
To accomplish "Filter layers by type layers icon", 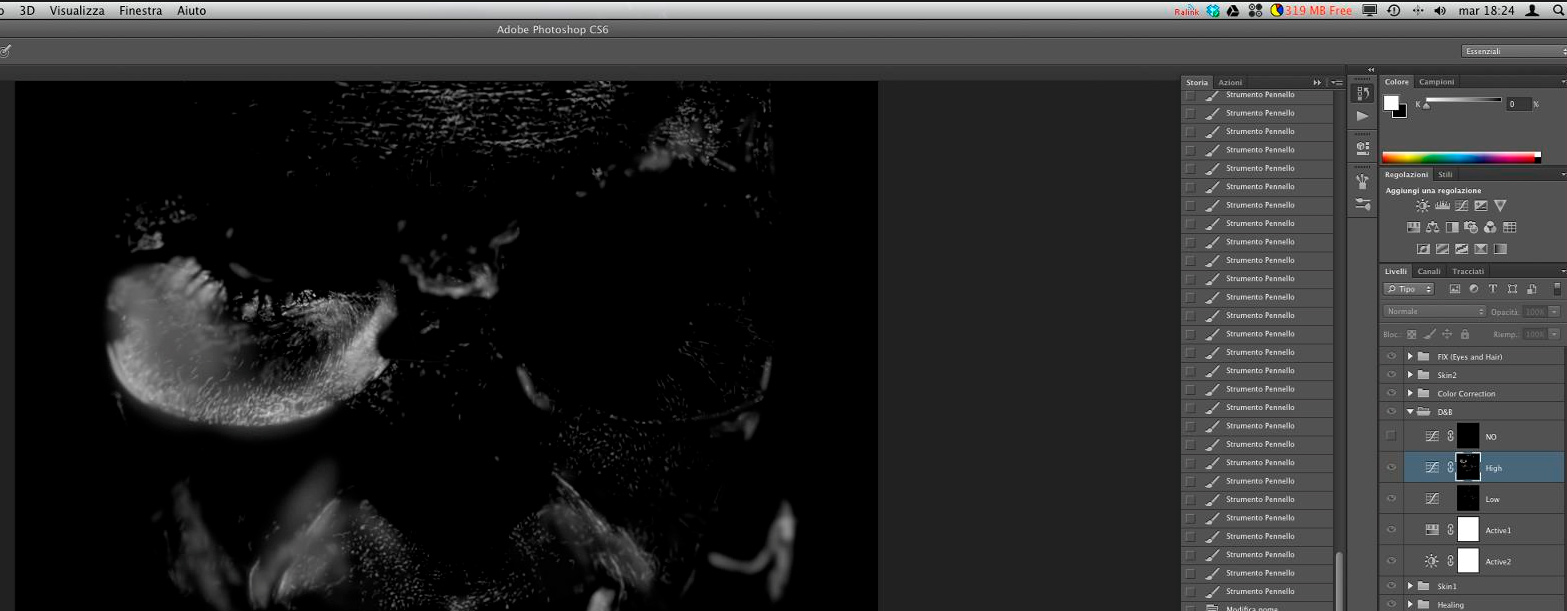I will point(1492,288).
